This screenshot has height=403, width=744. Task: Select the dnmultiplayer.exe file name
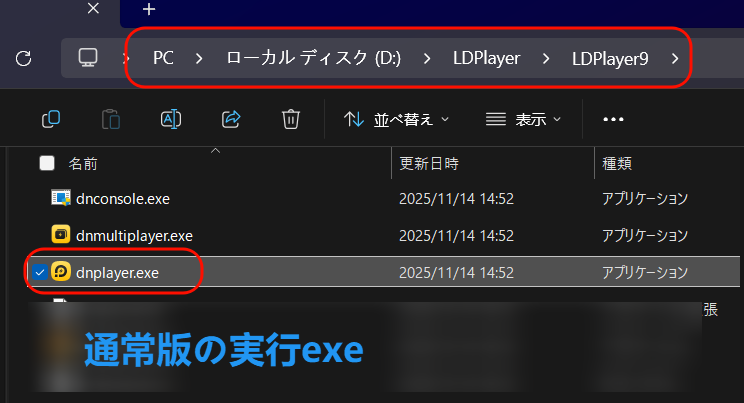134,235
